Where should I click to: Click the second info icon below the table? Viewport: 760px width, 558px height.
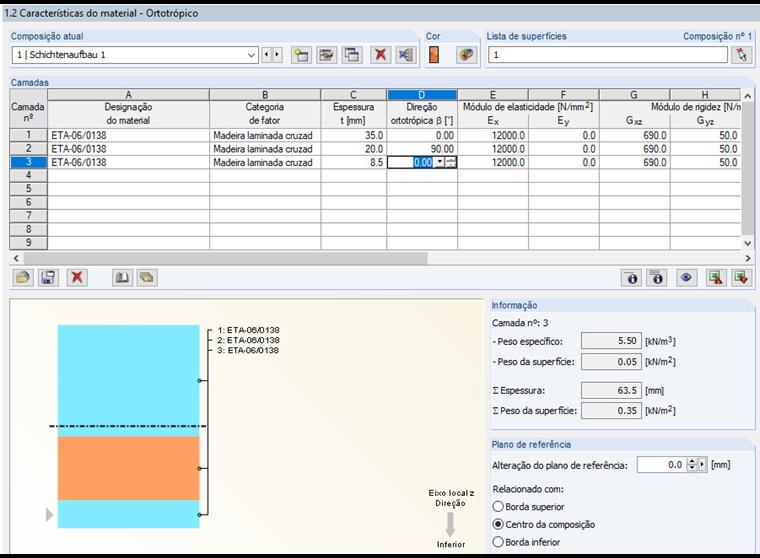(x=657, y=278)
